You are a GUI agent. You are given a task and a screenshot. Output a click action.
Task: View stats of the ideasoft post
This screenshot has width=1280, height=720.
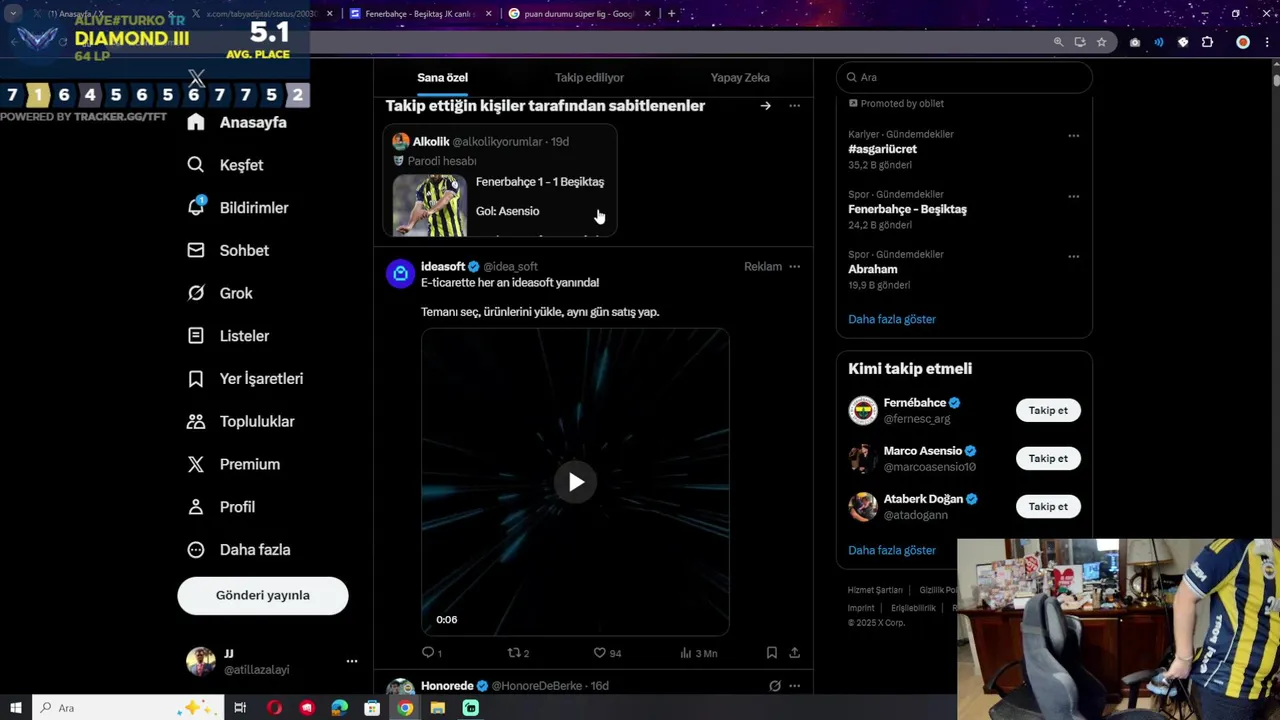[698, 653]
